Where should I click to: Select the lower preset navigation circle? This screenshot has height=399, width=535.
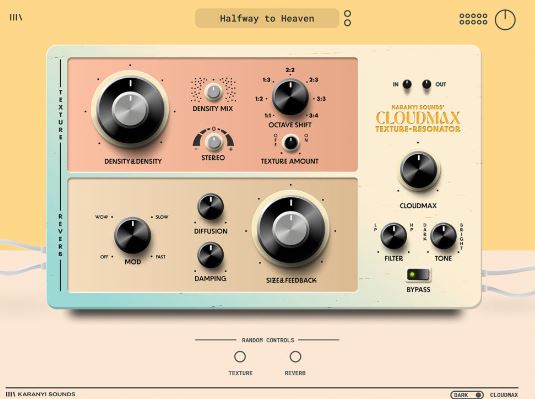click(x=347, y=23)
